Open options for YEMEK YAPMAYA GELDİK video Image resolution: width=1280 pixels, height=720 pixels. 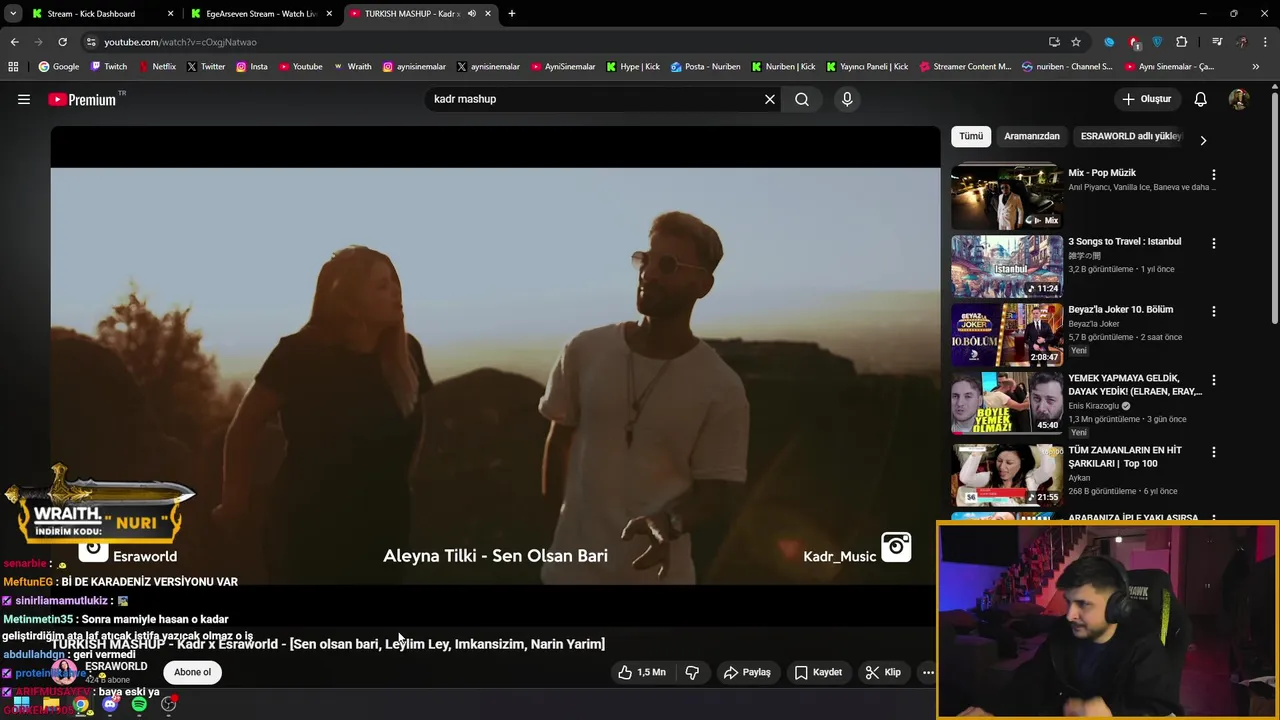1214,380
